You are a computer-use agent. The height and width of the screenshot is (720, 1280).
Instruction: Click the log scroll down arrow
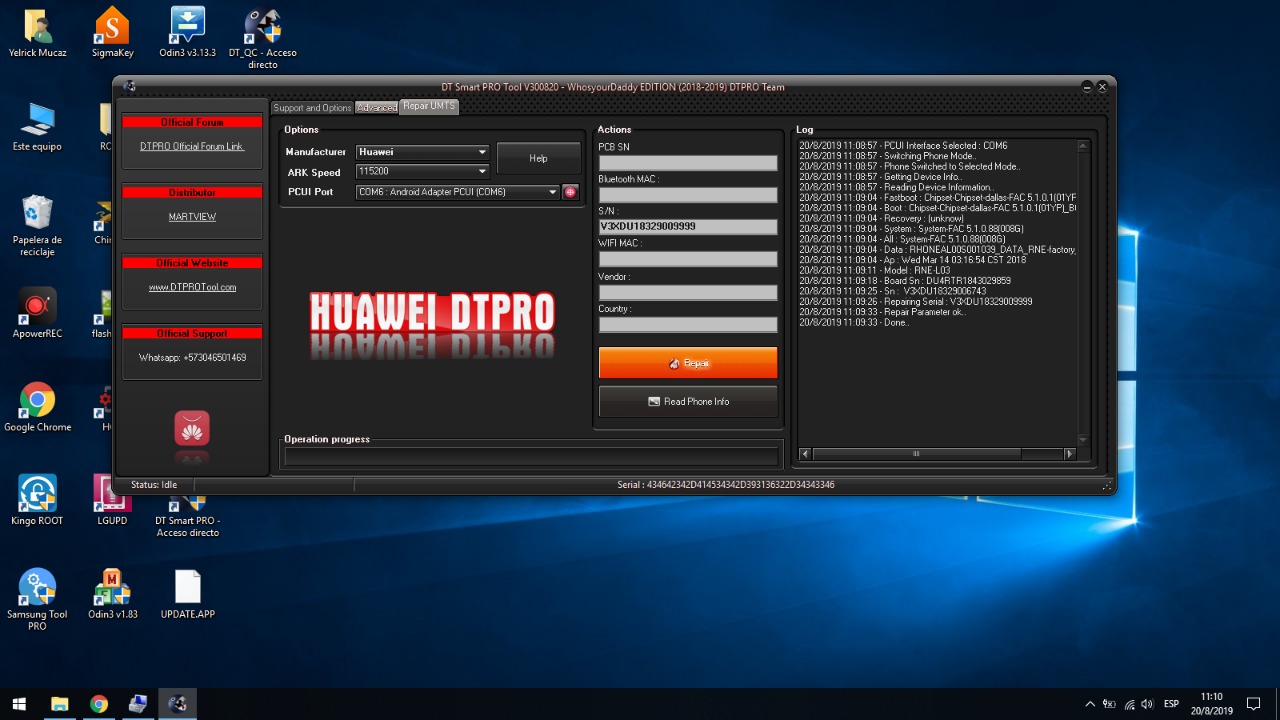click(x=1082, y=440)
